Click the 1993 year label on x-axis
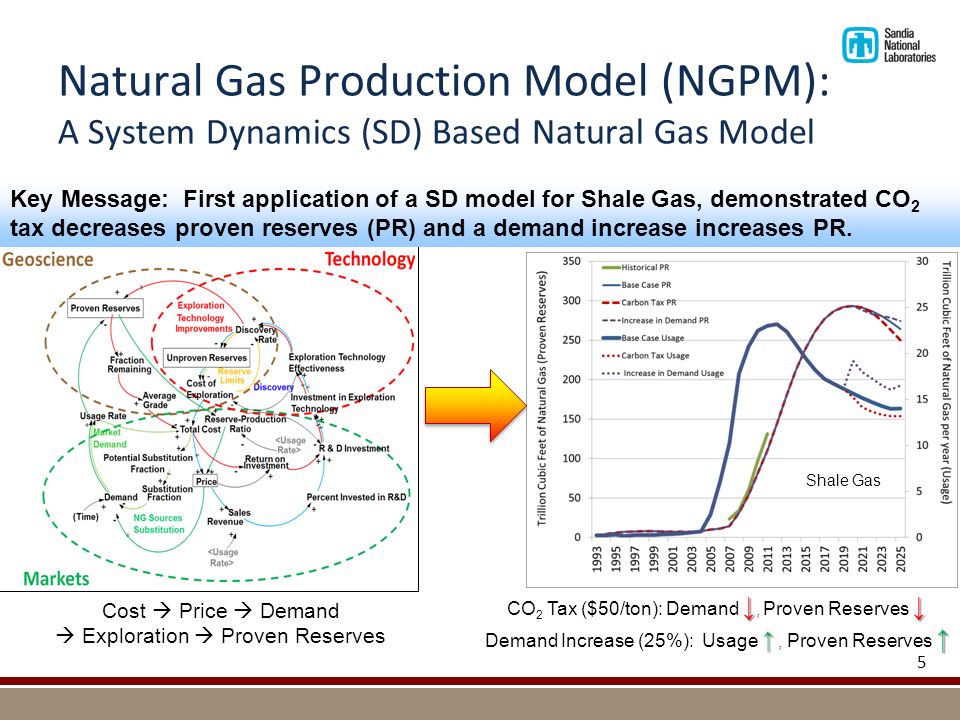This screenshot has height=720, width=960. point(597,559)
